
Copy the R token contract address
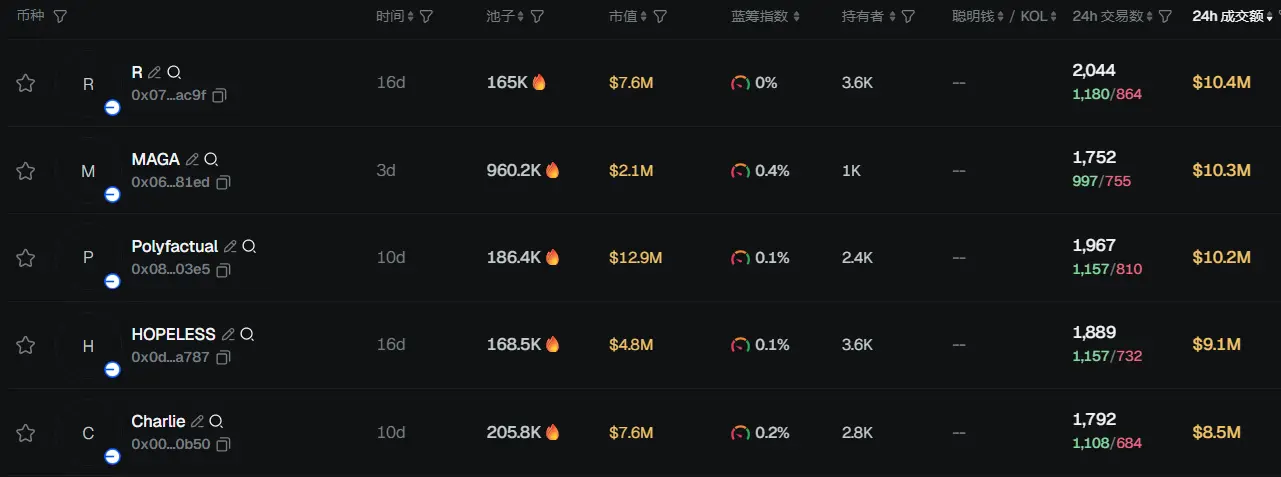tap(220, 96)
